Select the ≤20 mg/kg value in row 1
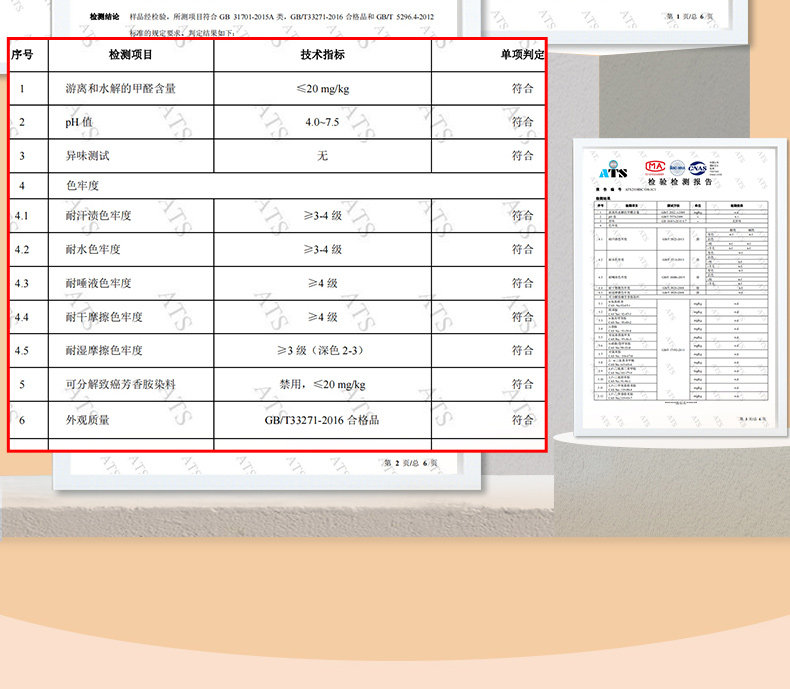790x689 pixels. click(322, 89)
